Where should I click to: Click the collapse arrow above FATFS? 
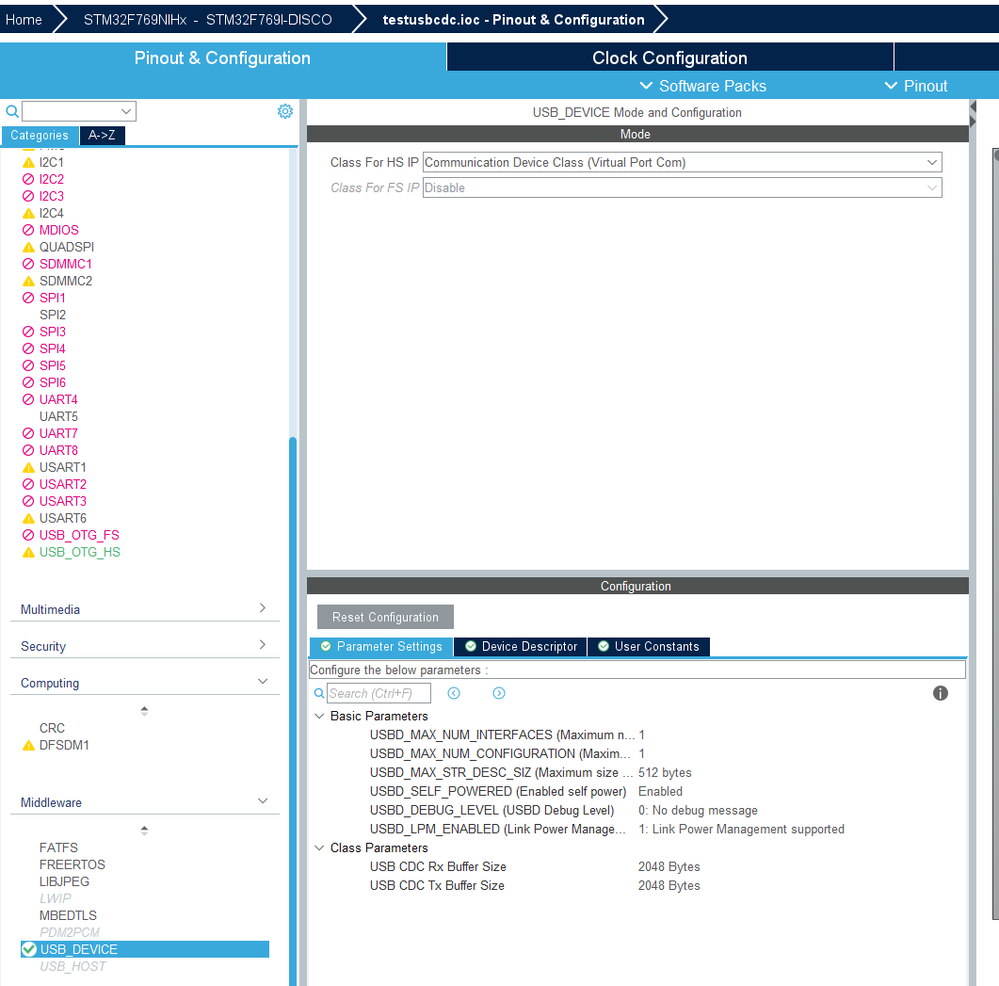[145, 831]
